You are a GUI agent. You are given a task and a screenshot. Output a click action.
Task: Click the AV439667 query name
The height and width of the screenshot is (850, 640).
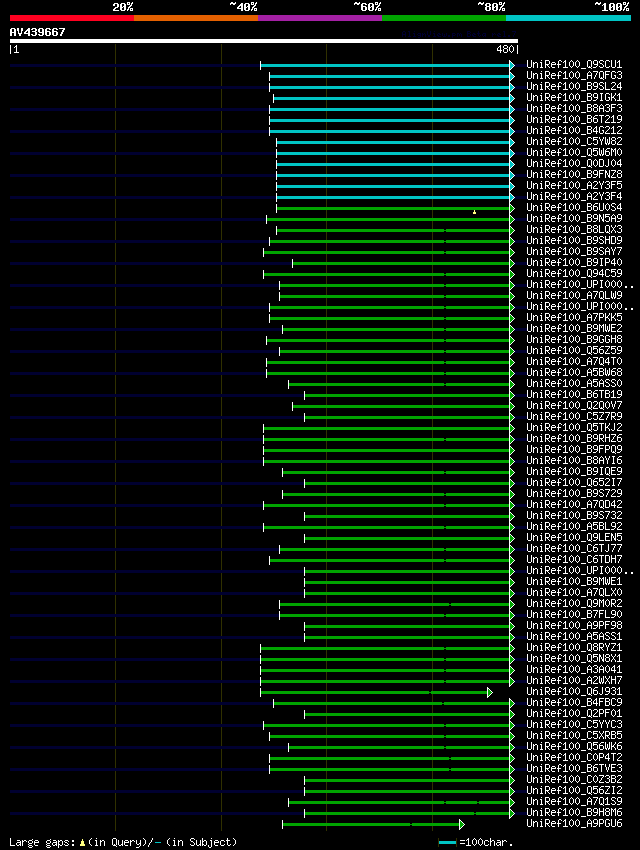(37, 32)
